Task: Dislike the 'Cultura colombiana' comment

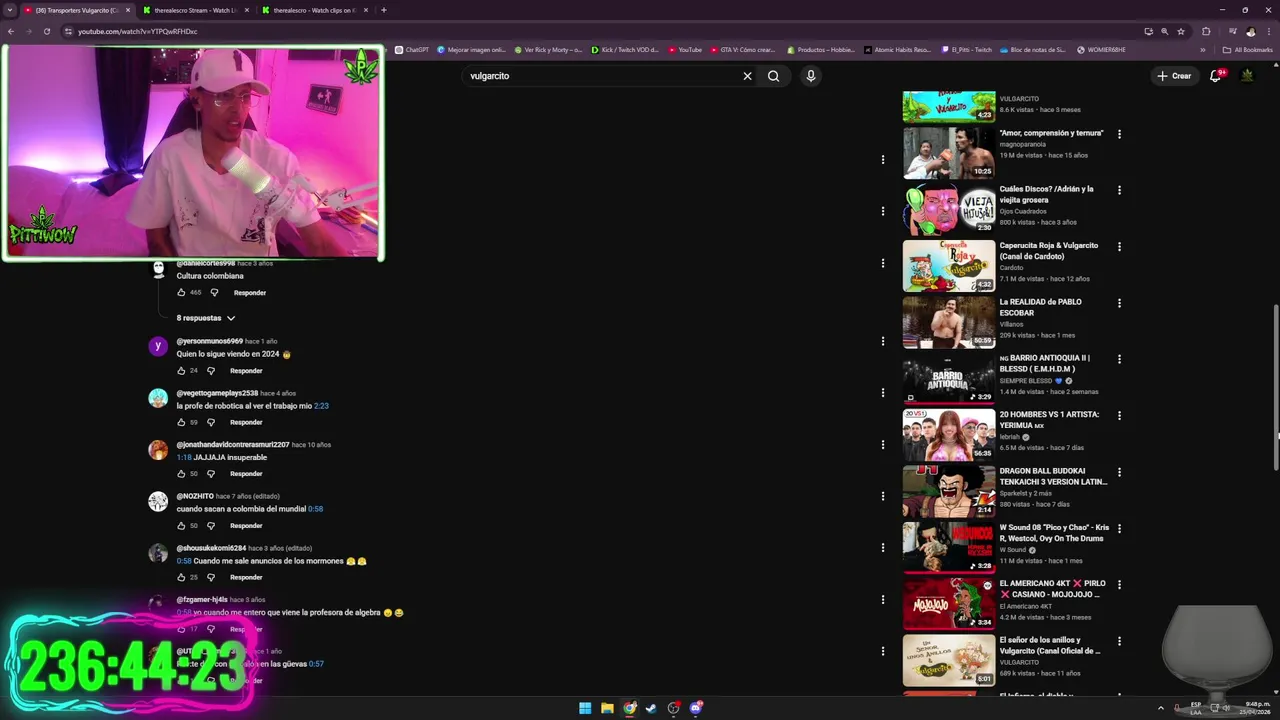Action: coord(214,293)
